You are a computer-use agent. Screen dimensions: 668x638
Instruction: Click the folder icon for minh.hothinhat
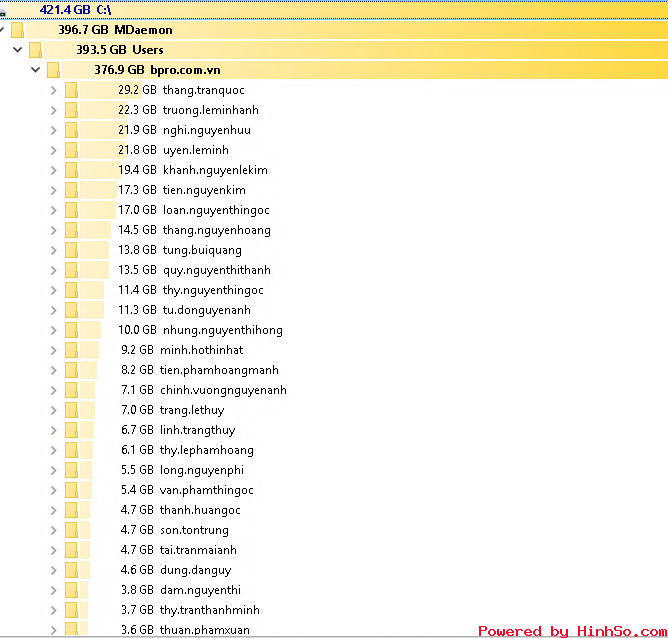tap(71, 351)
